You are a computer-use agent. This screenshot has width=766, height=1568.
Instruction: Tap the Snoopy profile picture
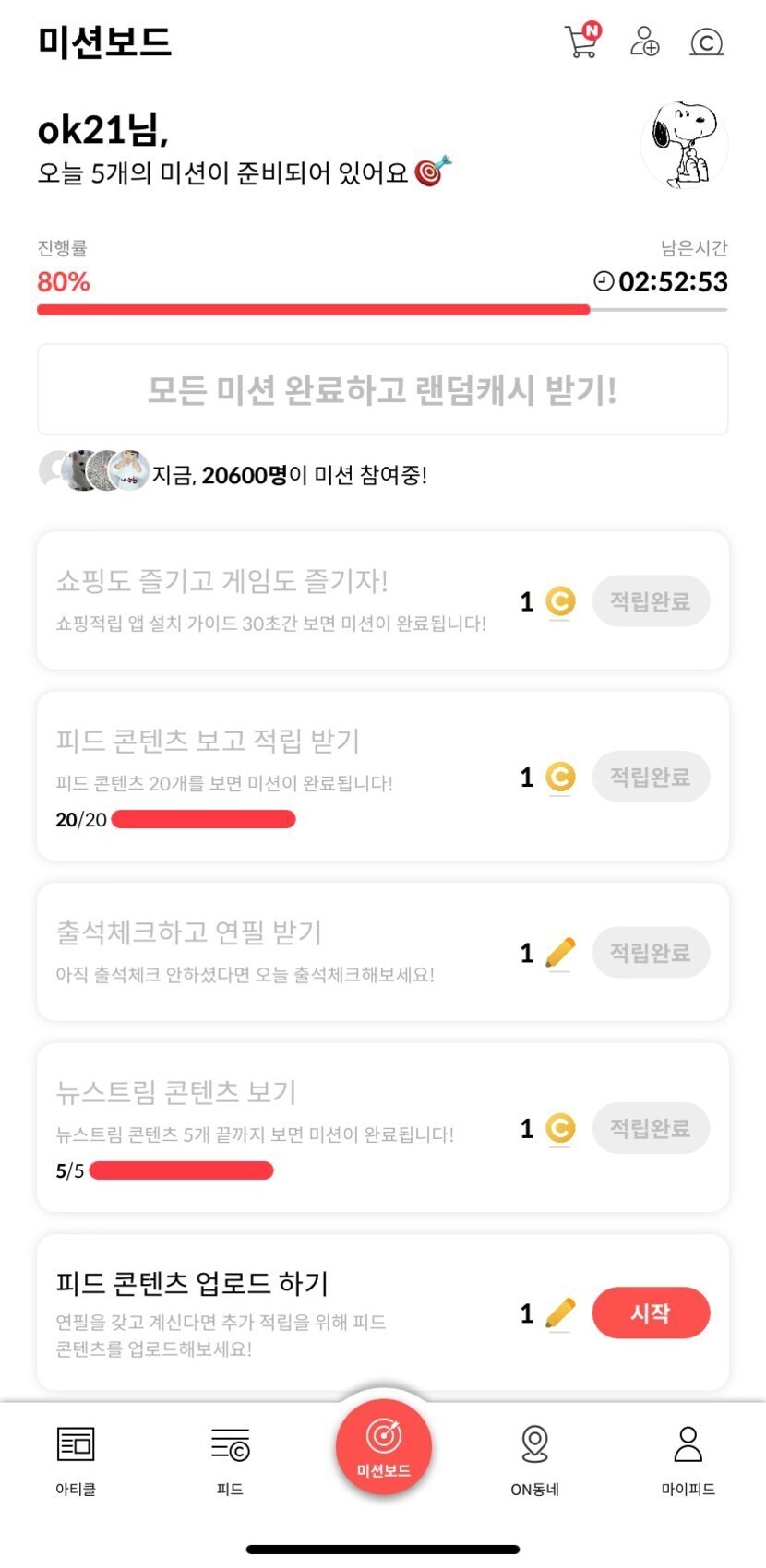(685, 145)
